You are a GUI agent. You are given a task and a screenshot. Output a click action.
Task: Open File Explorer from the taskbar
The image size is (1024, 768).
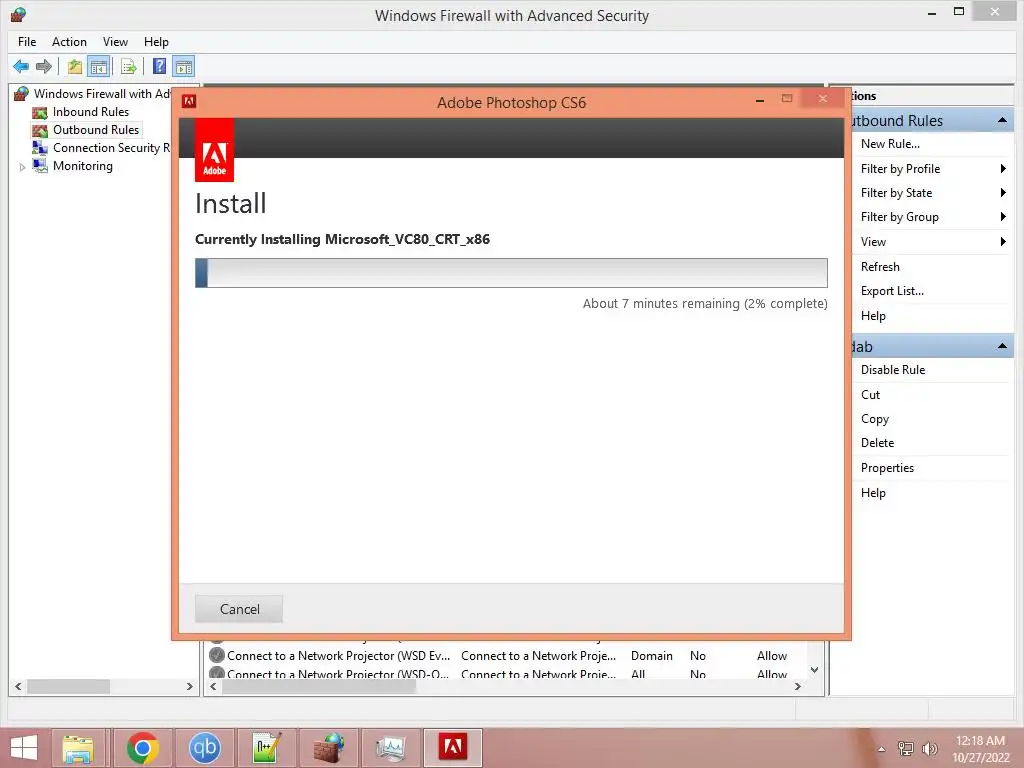coord(78,748)
